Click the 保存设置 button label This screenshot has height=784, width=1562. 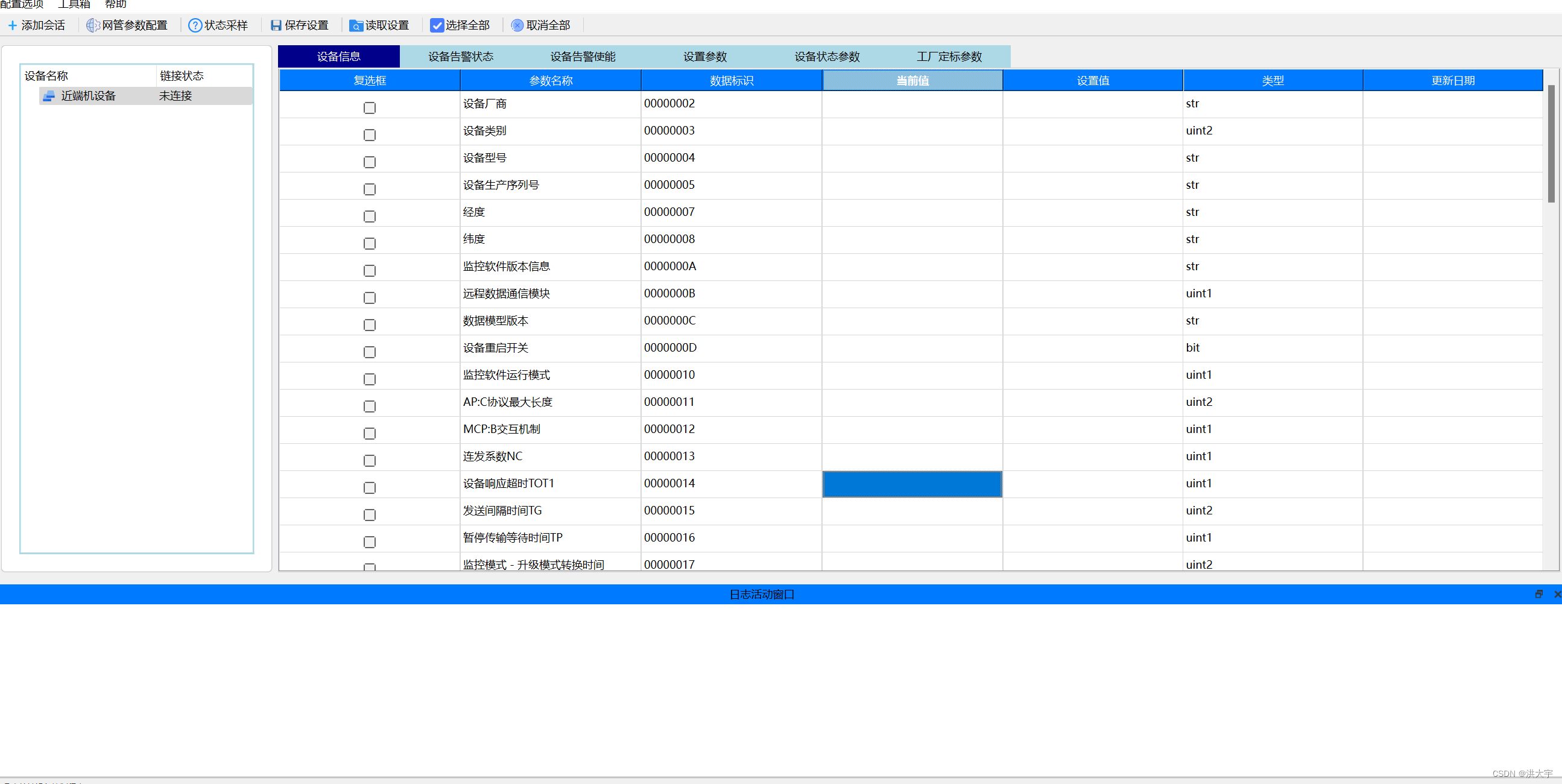click(x=307, y=25)
